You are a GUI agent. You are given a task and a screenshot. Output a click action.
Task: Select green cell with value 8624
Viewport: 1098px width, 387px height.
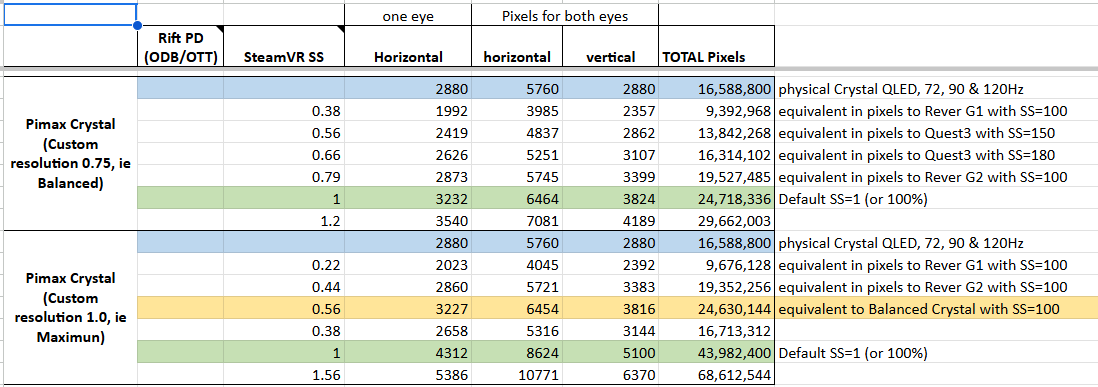(x=518, y=353)
